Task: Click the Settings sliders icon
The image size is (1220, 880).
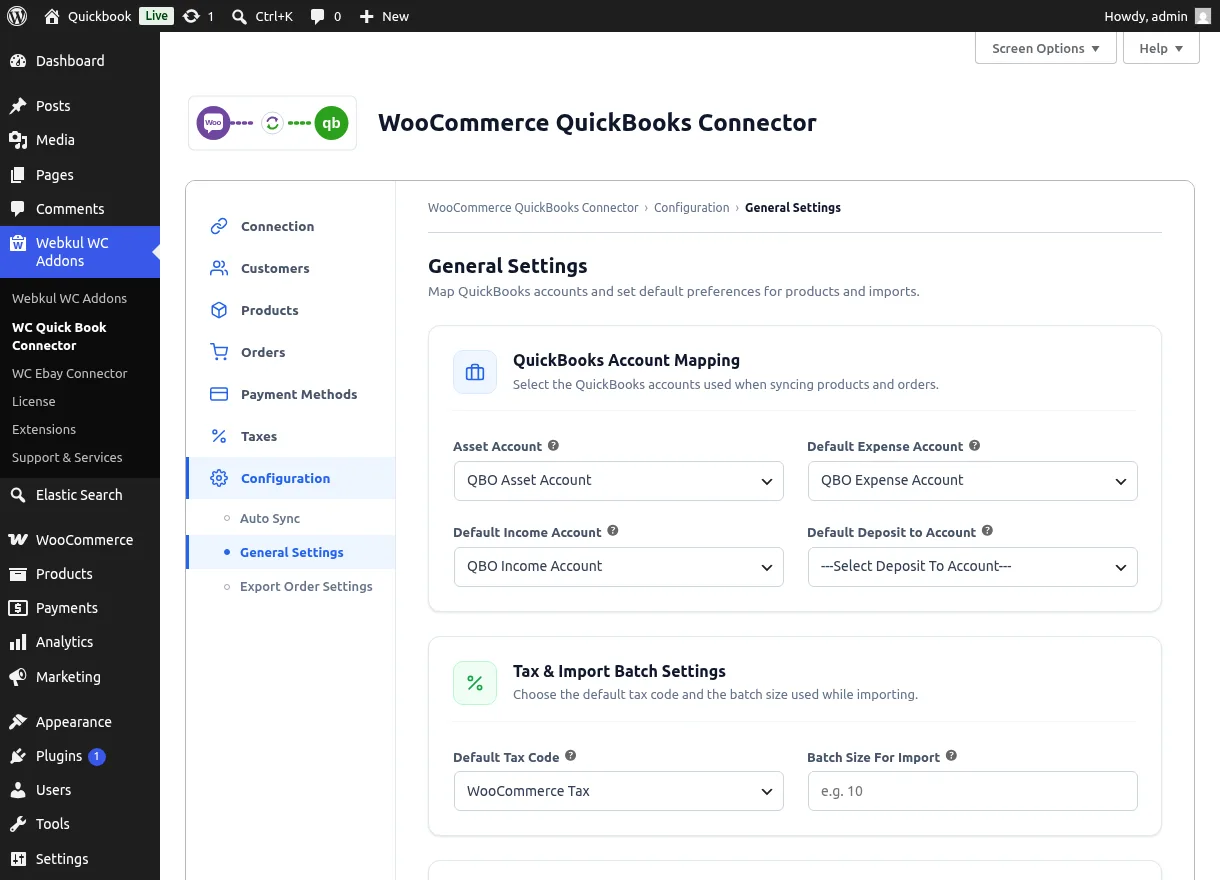Action: pos(18,859)
